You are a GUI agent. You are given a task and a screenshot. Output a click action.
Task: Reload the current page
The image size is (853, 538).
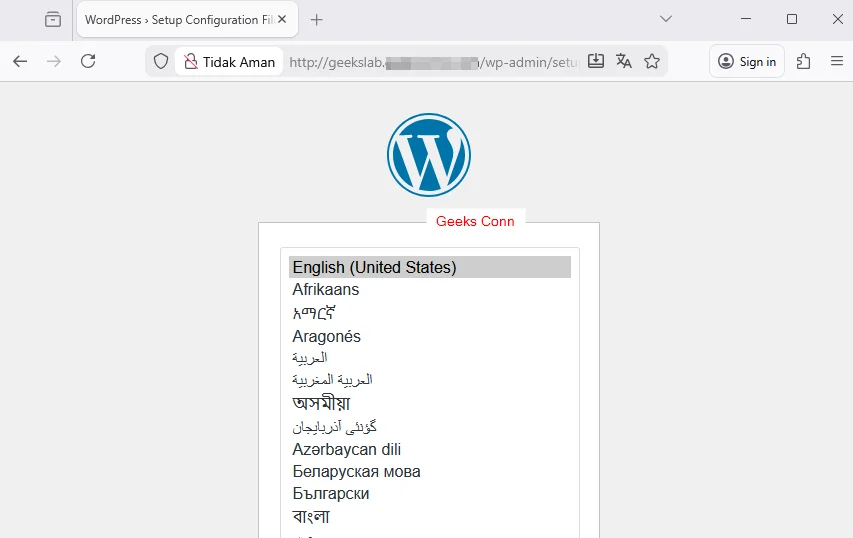point(88,61)
